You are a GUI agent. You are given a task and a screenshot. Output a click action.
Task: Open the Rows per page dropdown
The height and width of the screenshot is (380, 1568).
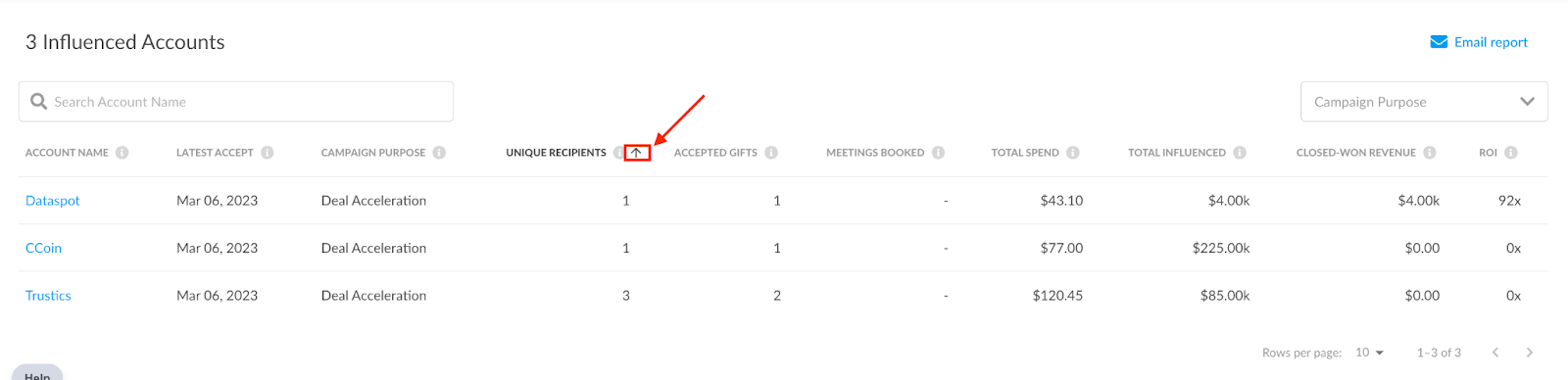click(1370, 353)
